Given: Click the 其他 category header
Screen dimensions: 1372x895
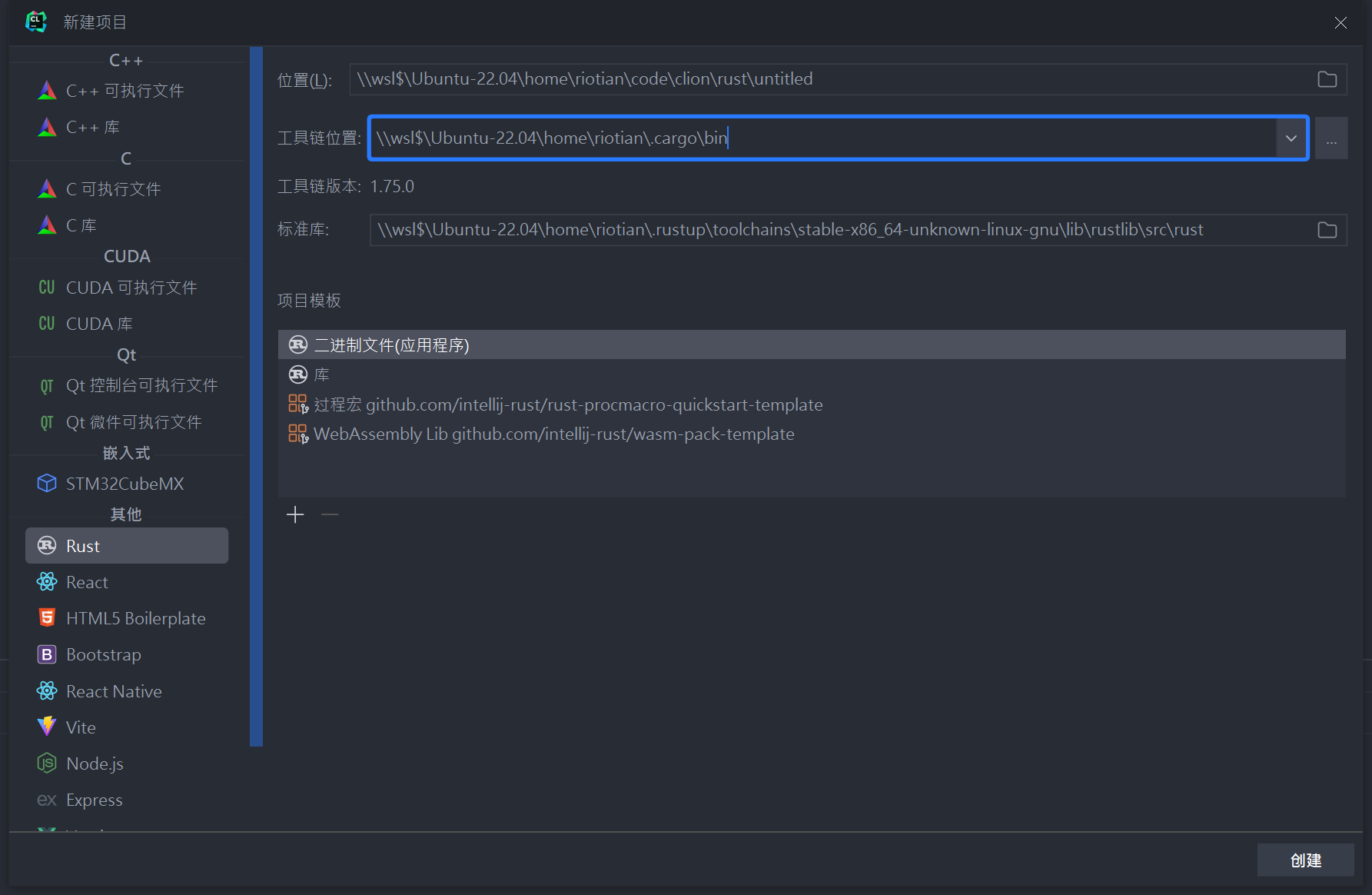Looking at the screenshot, I should [x=127, y=514].
